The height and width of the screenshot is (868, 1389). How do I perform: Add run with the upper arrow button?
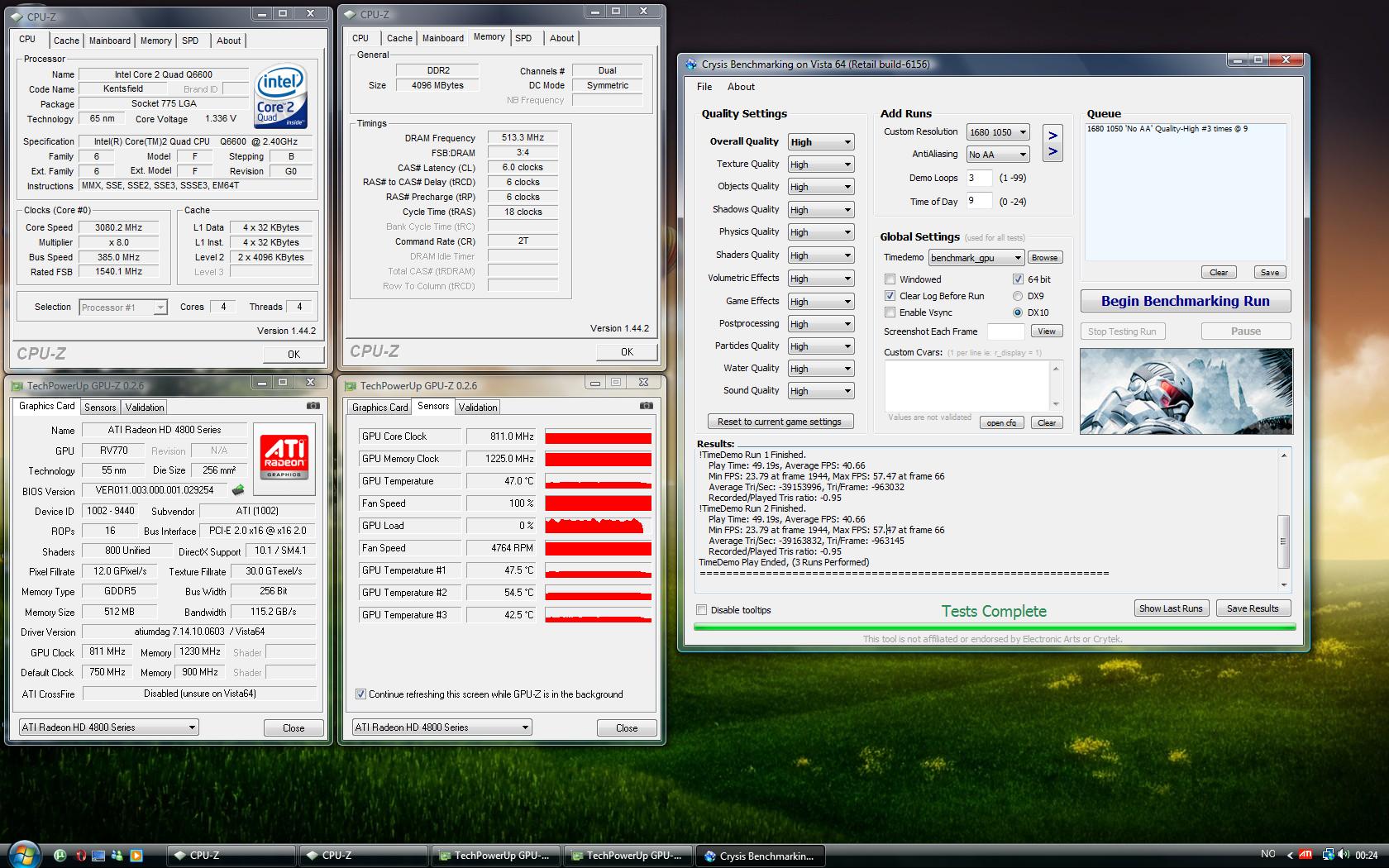tap(1052, 136)
